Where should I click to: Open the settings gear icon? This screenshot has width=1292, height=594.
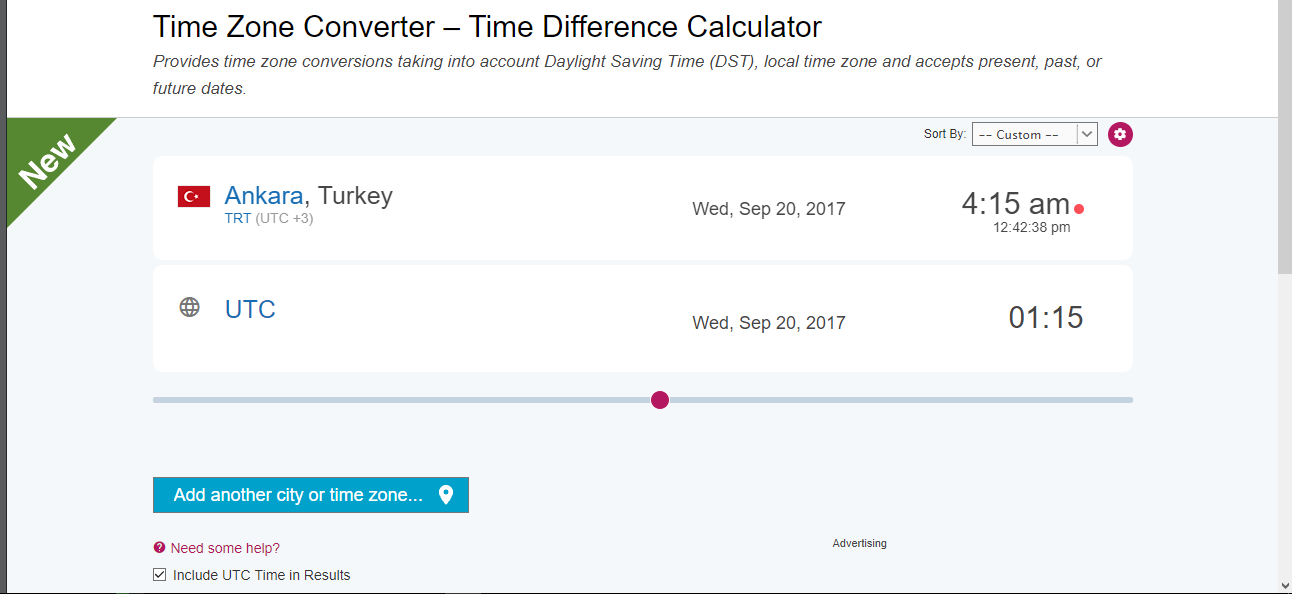click(1120, 134)
